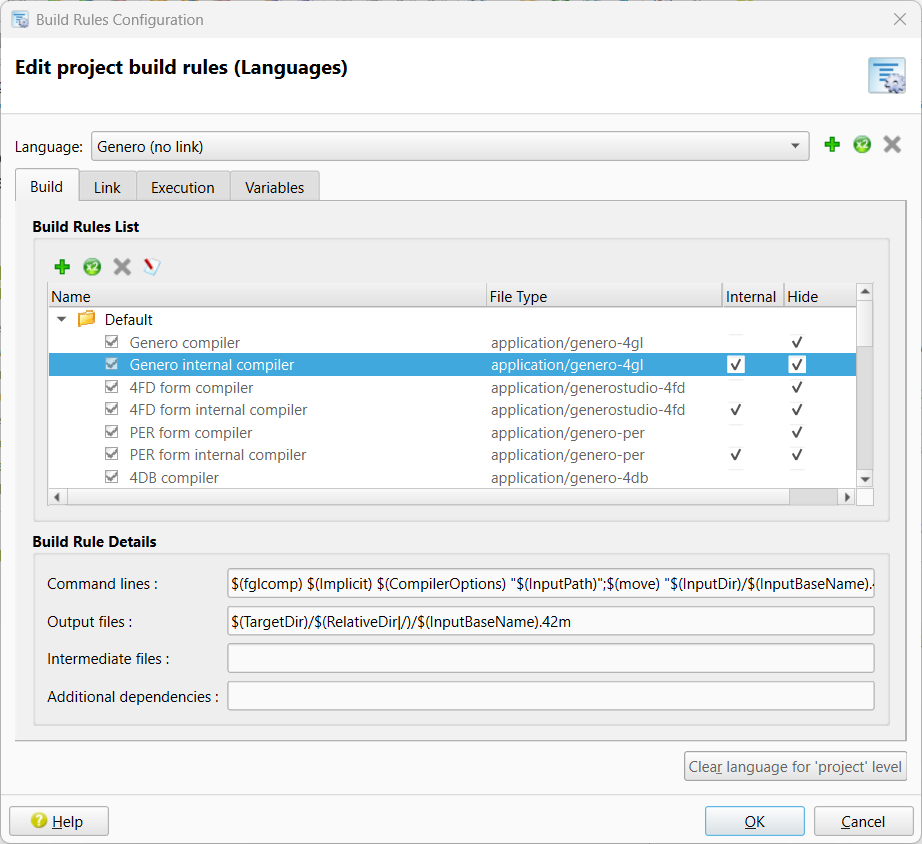Duplicate the current language
This screenshot has height=844, width=922.
click(x=862, y=144)
